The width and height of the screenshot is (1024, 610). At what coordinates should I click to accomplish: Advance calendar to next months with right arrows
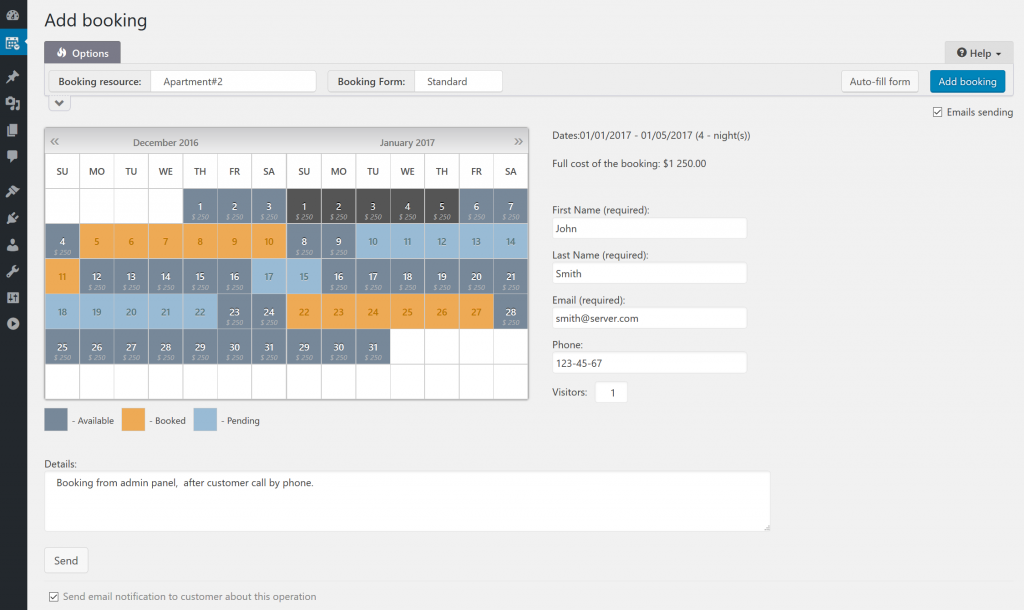518,141
